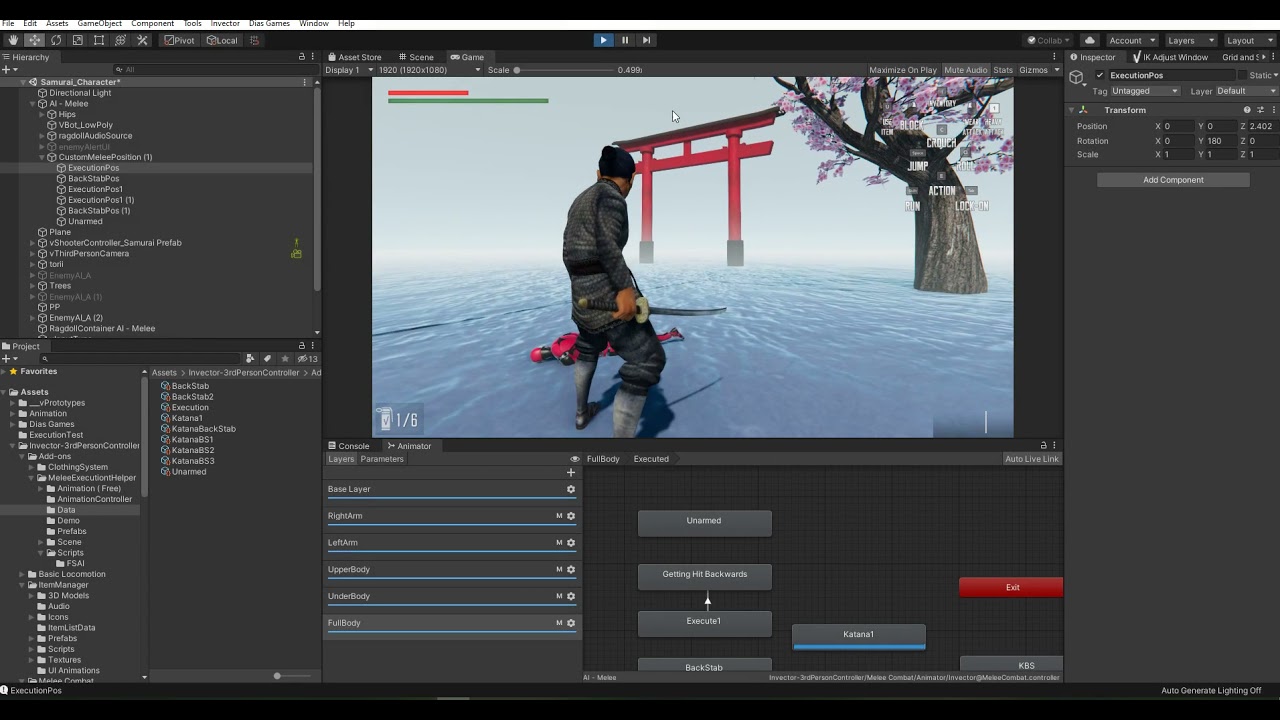
Task: Click the Play button
Action: pos(603,40)
